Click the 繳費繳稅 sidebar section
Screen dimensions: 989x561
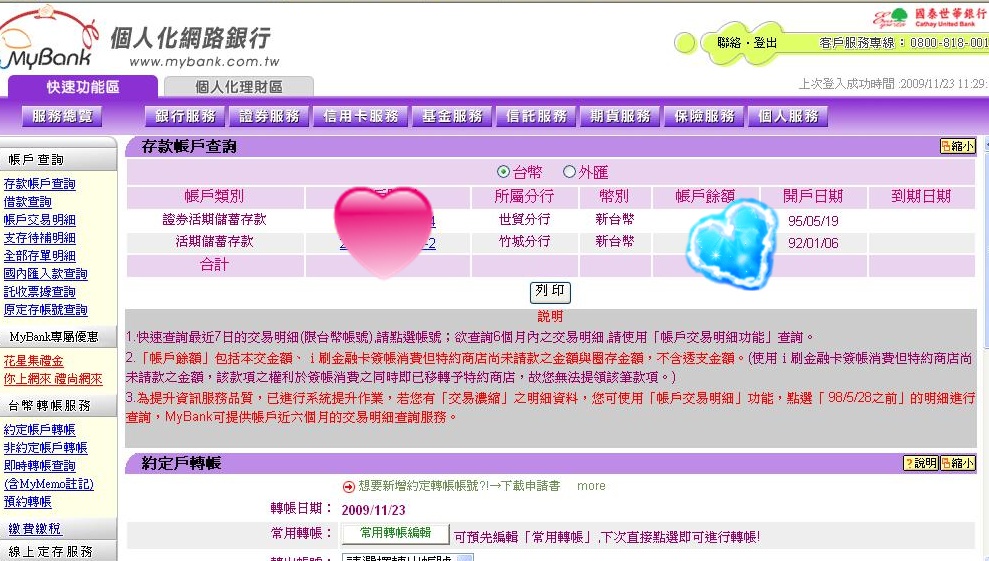[x=35, y=529]
